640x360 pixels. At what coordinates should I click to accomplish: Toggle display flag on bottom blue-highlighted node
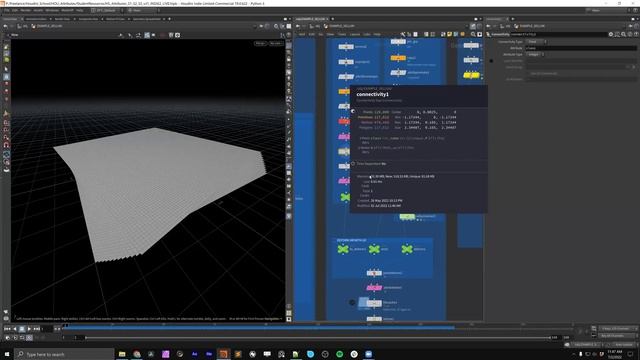[363, 302]
